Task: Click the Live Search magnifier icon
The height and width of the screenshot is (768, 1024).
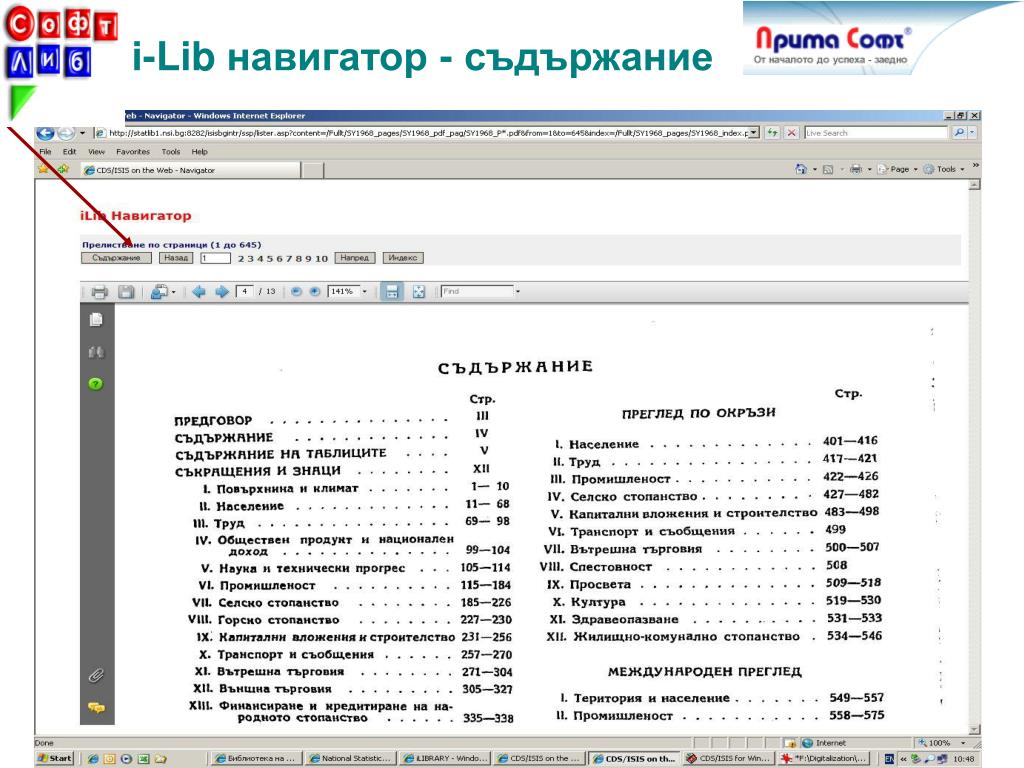Action: (x=959, y=133)
